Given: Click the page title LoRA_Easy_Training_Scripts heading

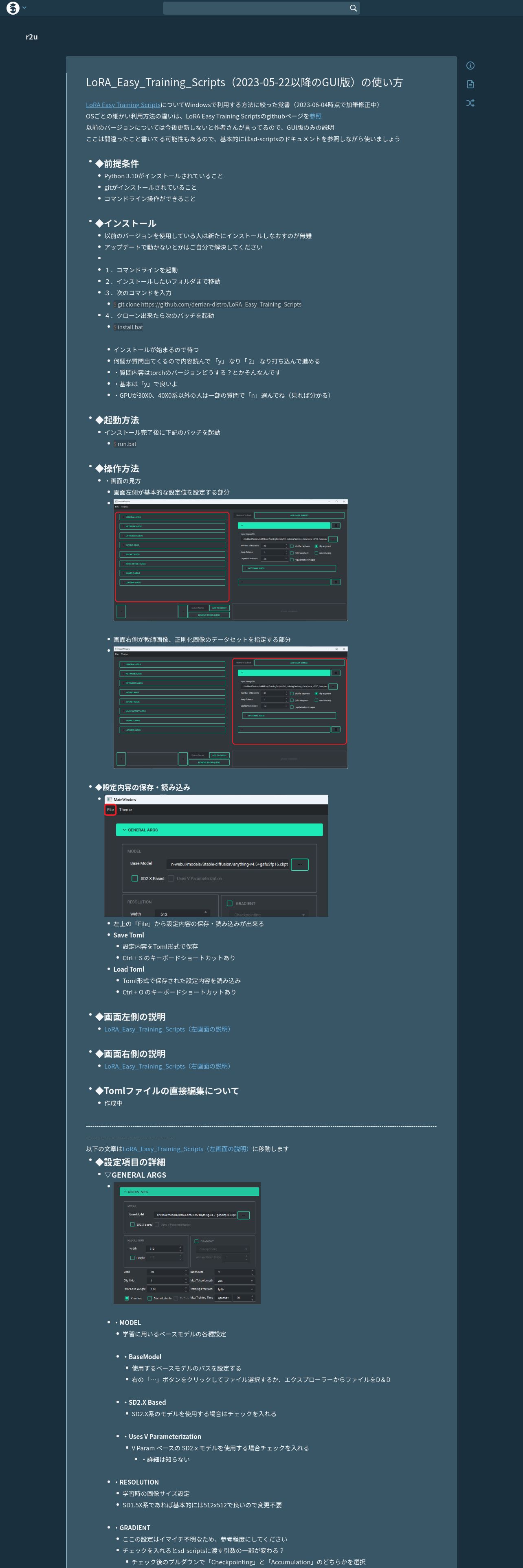Looking at the screenshot, I should click(244, 82).
